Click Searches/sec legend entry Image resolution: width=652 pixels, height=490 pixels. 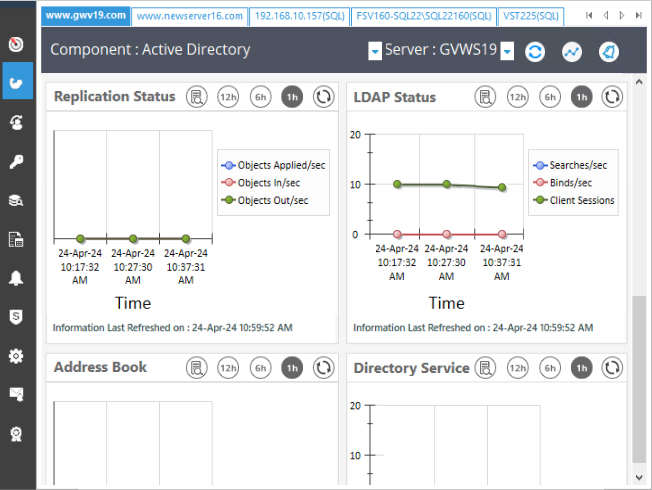click(570, 165)
